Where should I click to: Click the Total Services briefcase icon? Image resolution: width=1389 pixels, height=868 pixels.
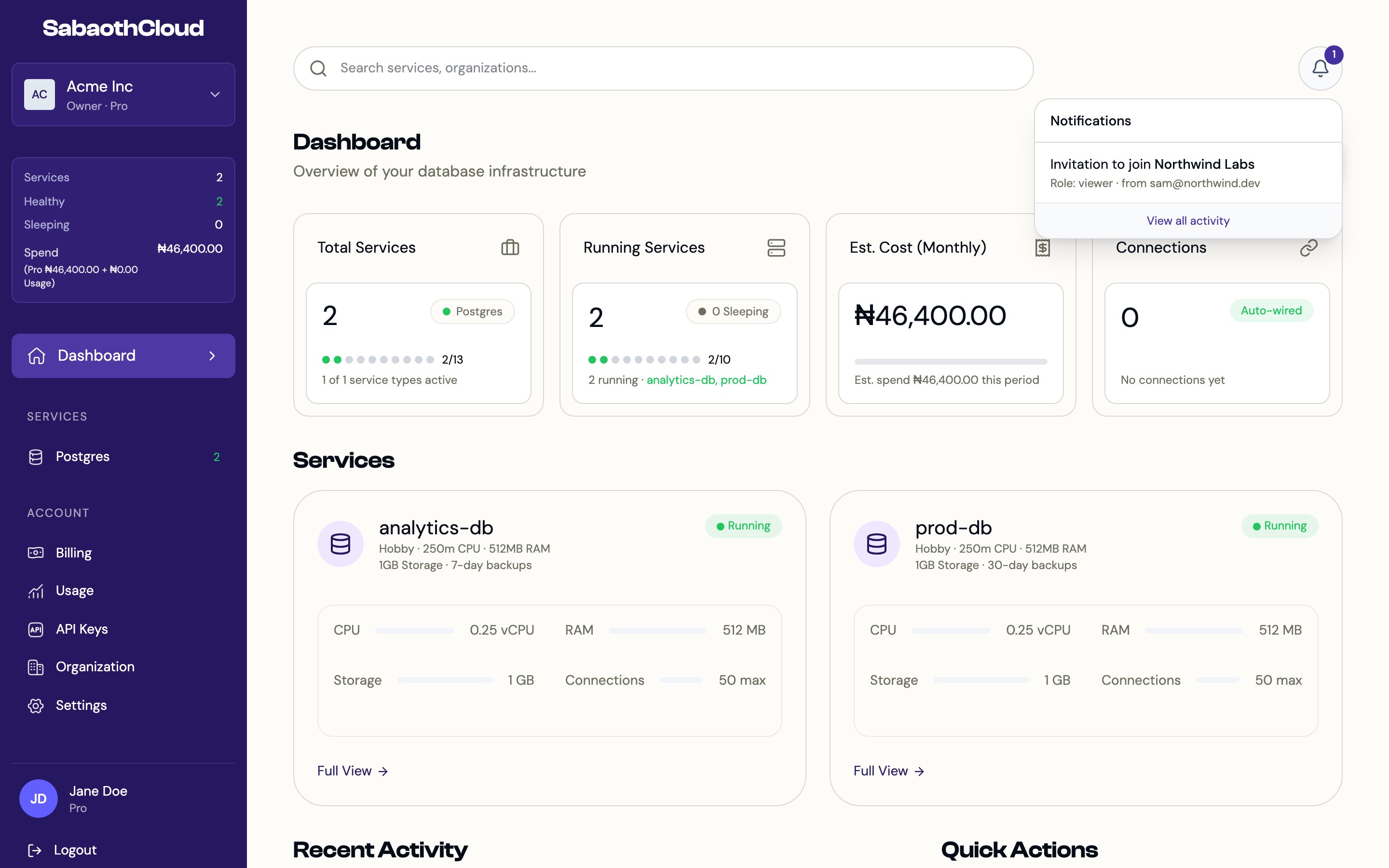510,247
